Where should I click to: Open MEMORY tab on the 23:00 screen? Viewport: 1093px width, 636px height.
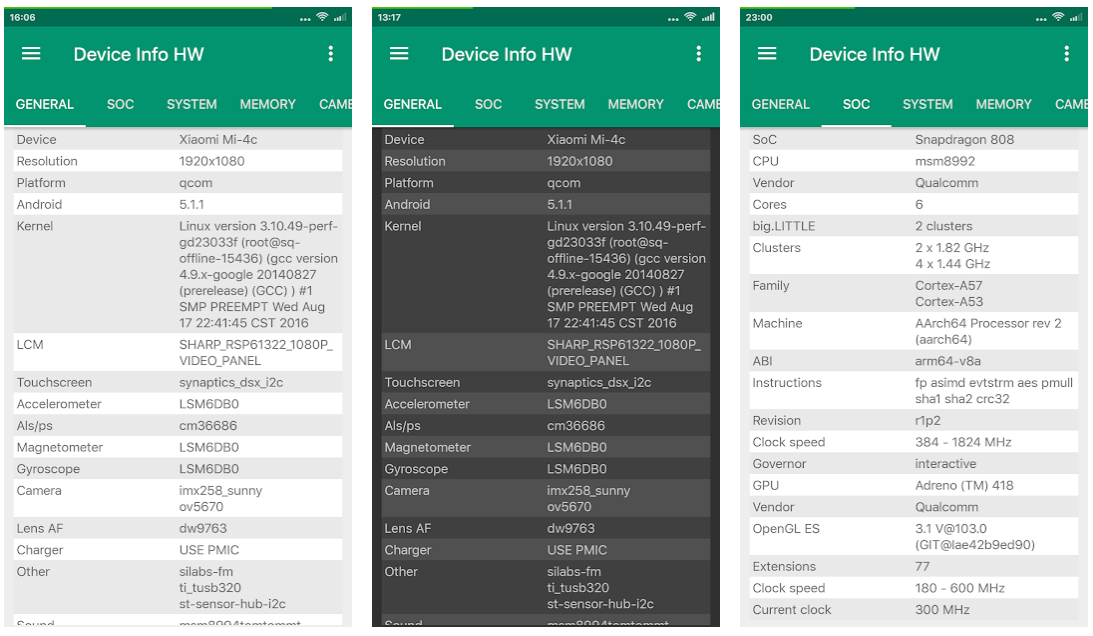pos(1003,104)
